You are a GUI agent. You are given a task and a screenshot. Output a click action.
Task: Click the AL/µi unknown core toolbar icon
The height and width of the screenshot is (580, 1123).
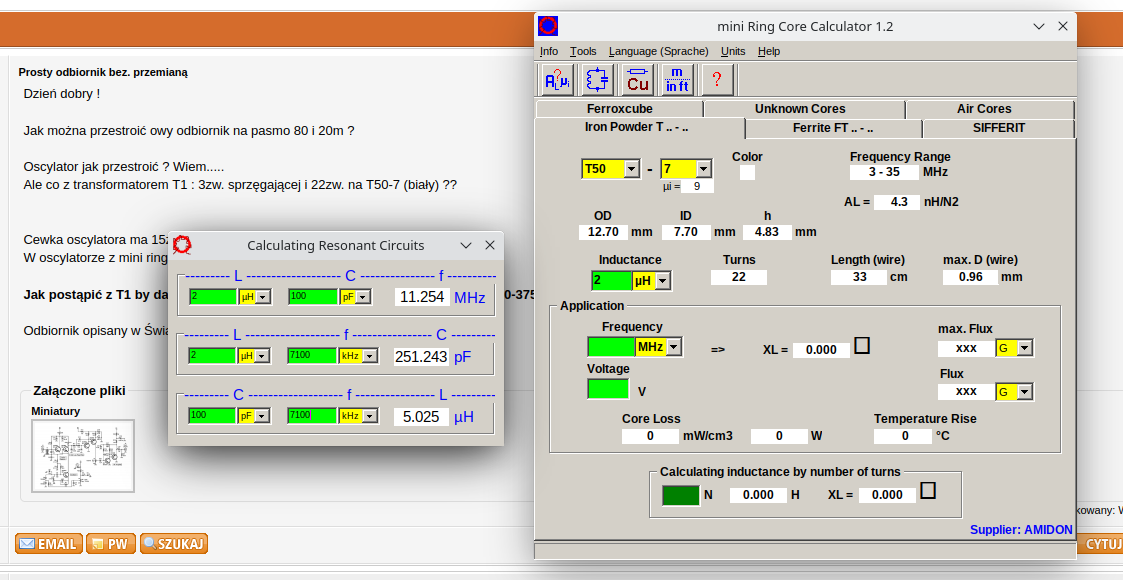coord(557,80)
